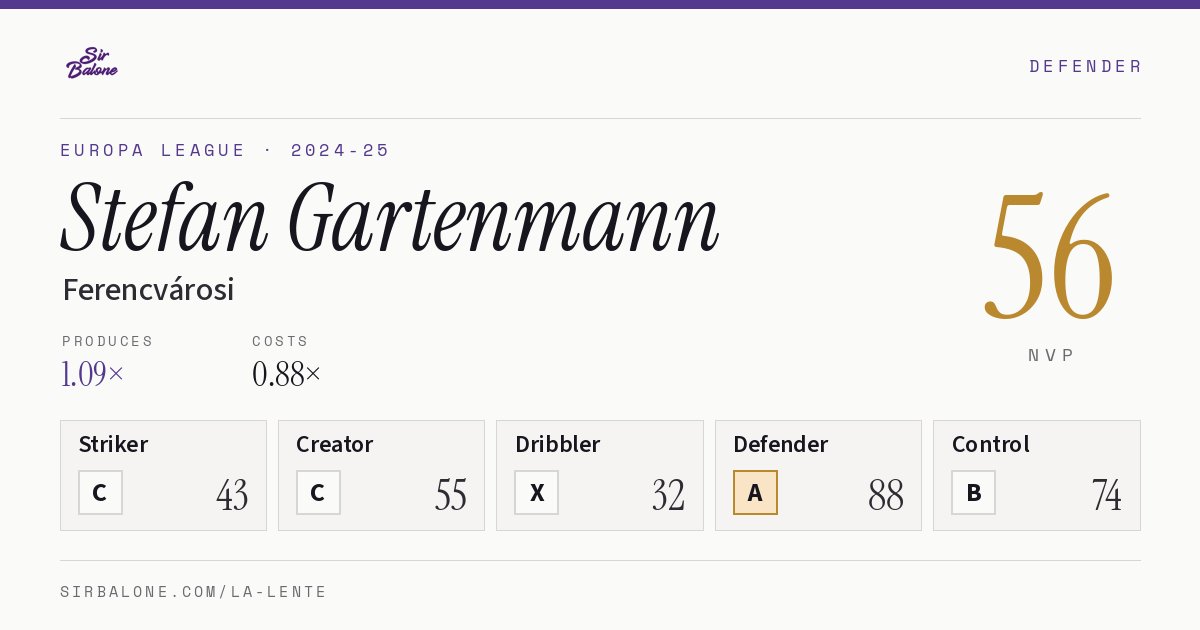
Task: Click the highlighted Defender grade A badge
Action: pyautogui.click(x=755, y=493)
